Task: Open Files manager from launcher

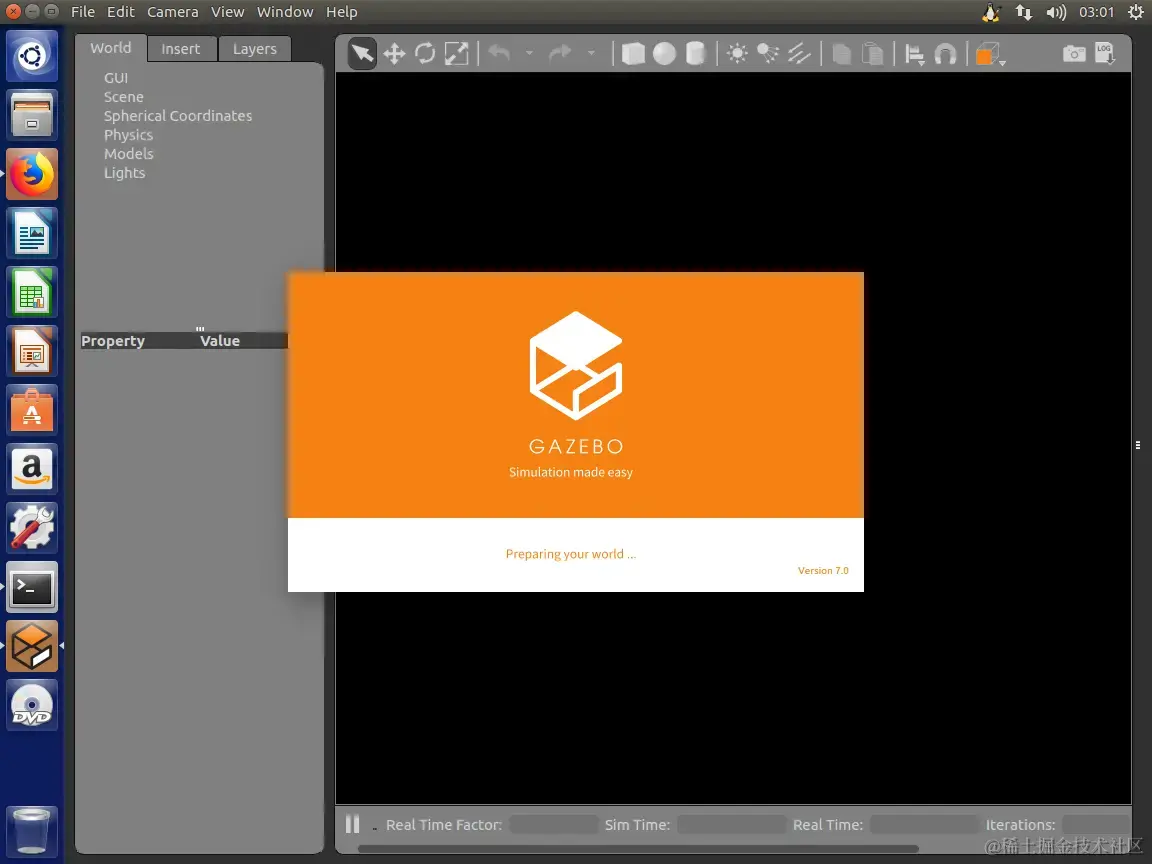Action: 32,115
